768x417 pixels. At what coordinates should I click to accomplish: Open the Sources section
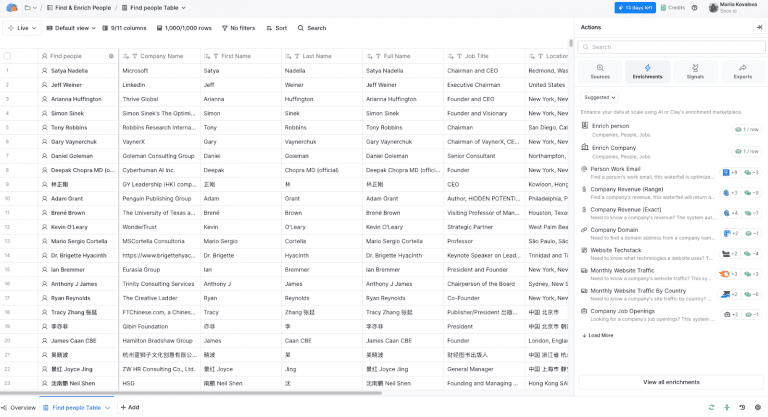(x=600, y=71)
